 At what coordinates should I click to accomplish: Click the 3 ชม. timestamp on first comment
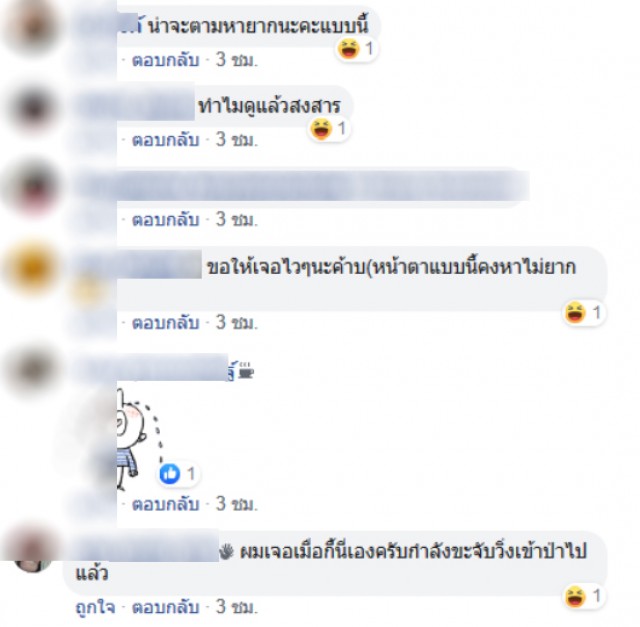click(x=237, y=60)
